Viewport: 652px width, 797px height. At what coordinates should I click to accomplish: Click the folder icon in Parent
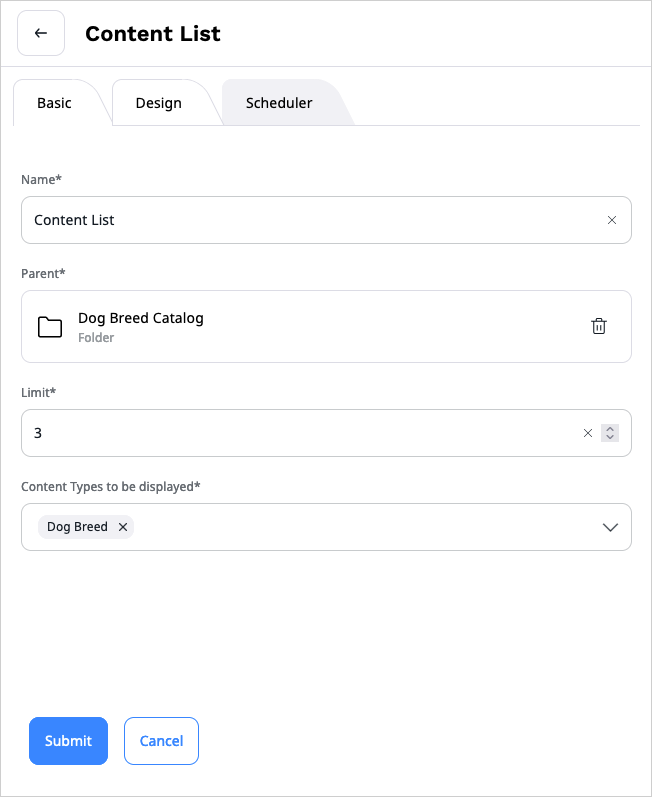pyautogui.click(x=50, y=327)
